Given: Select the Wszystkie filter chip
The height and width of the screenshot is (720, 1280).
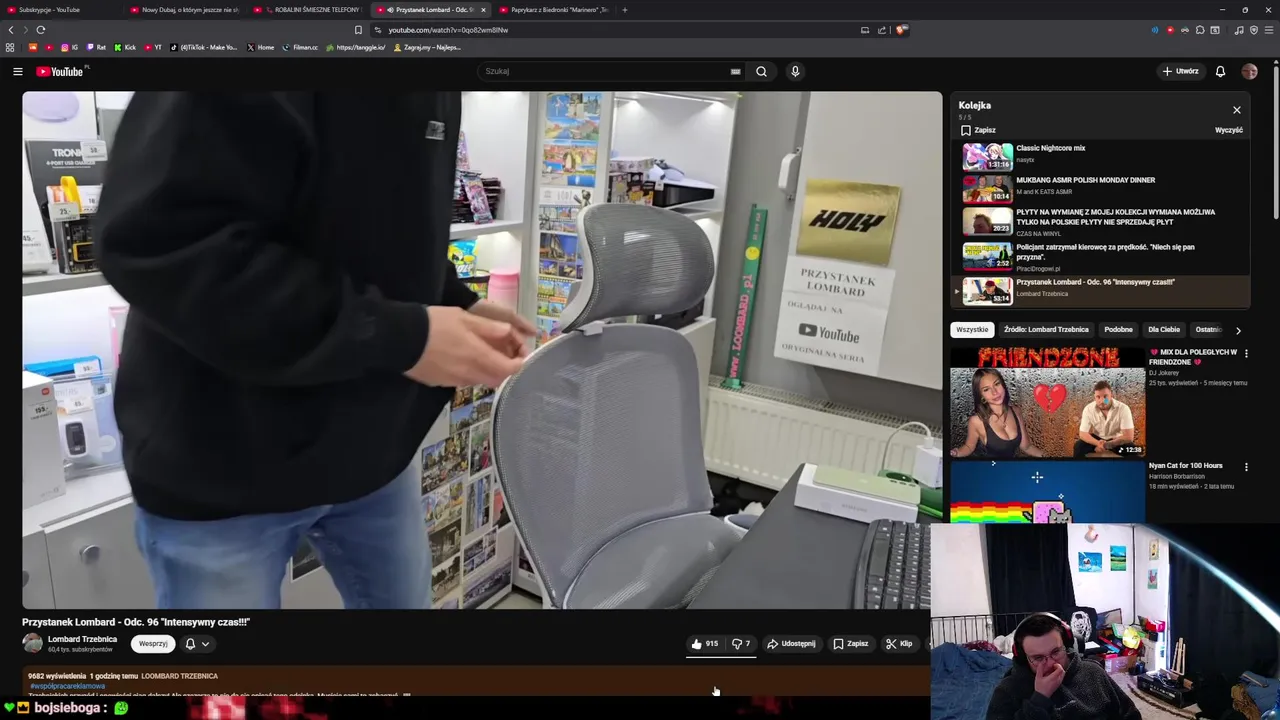Looking at the screenshot, I should click(x=972, y=329).
